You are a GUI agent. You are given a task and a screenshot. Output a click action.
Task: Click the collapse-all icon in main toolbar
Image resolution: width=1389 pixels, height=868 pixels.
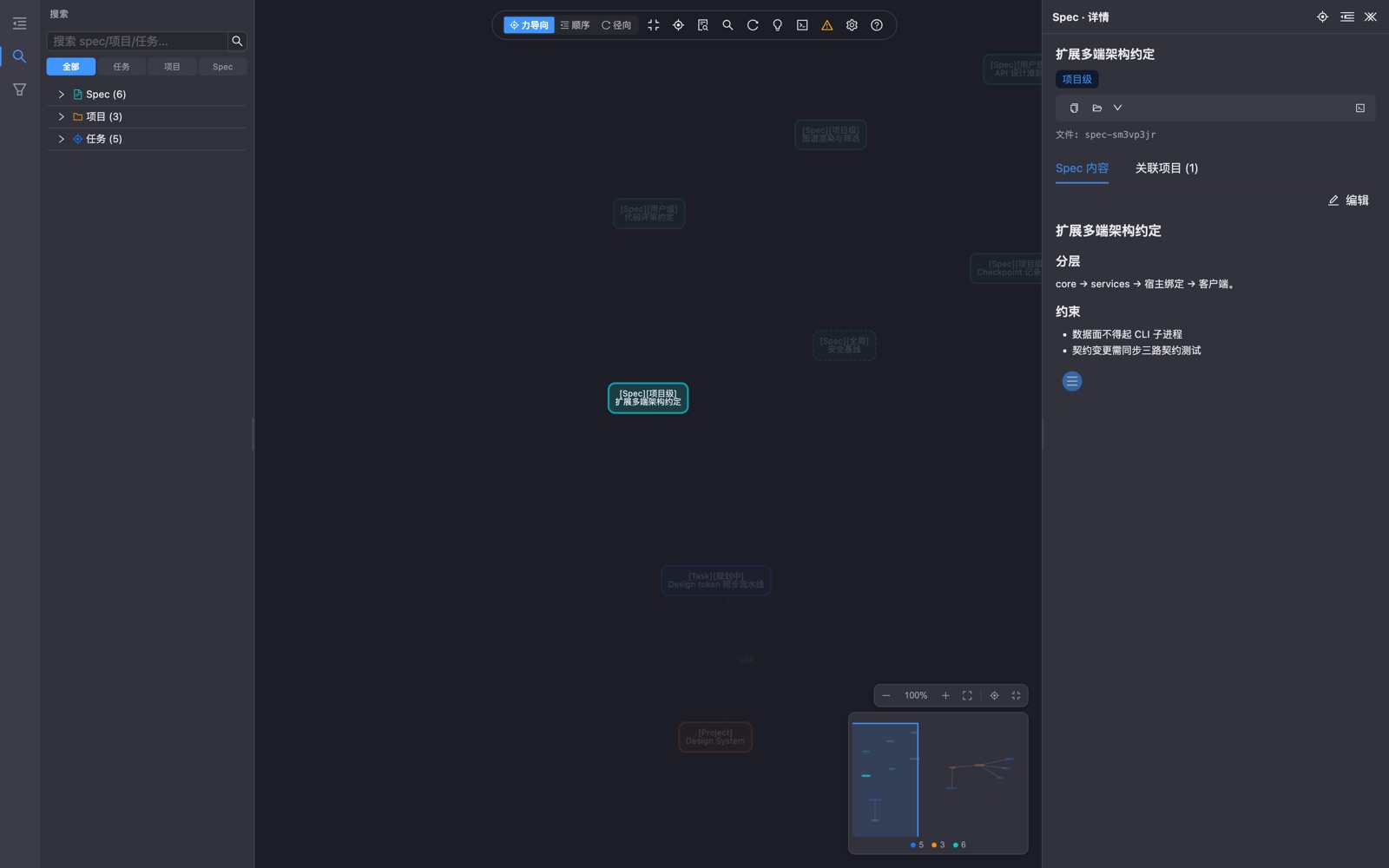click(654, 25)
